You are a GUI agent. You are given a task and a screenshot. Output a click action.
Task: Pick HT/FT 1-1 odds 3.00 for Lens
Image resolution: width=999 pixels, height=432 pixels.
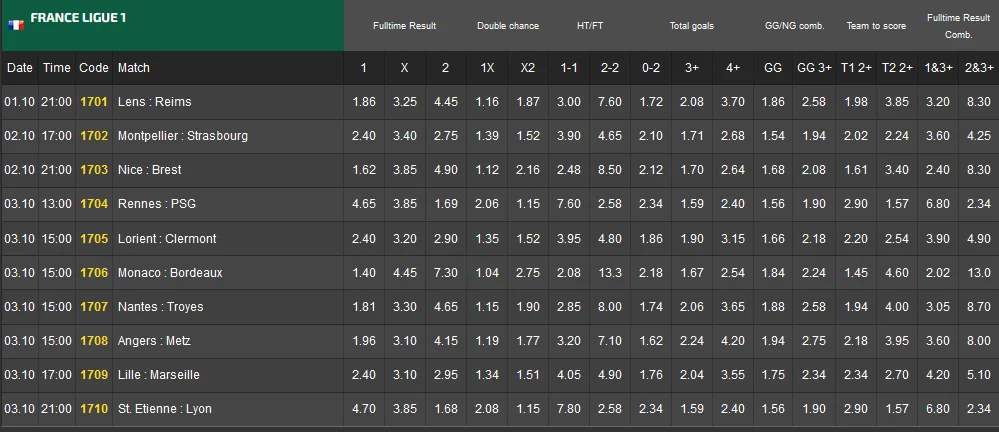click(x=569, y=102)
